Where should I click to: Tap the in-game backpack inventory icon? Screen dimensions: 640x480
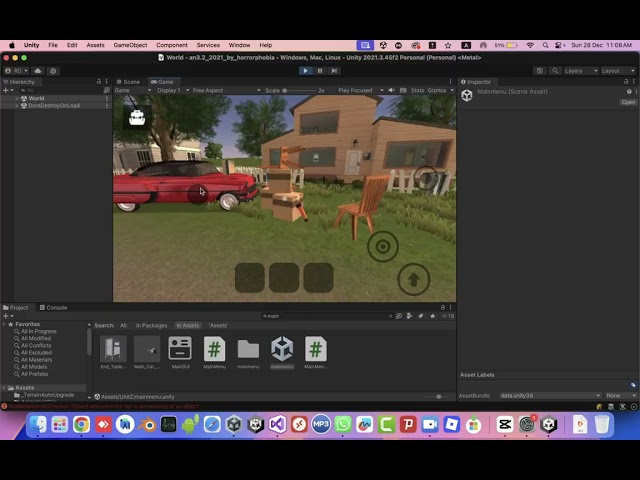[x=137, y=118]
